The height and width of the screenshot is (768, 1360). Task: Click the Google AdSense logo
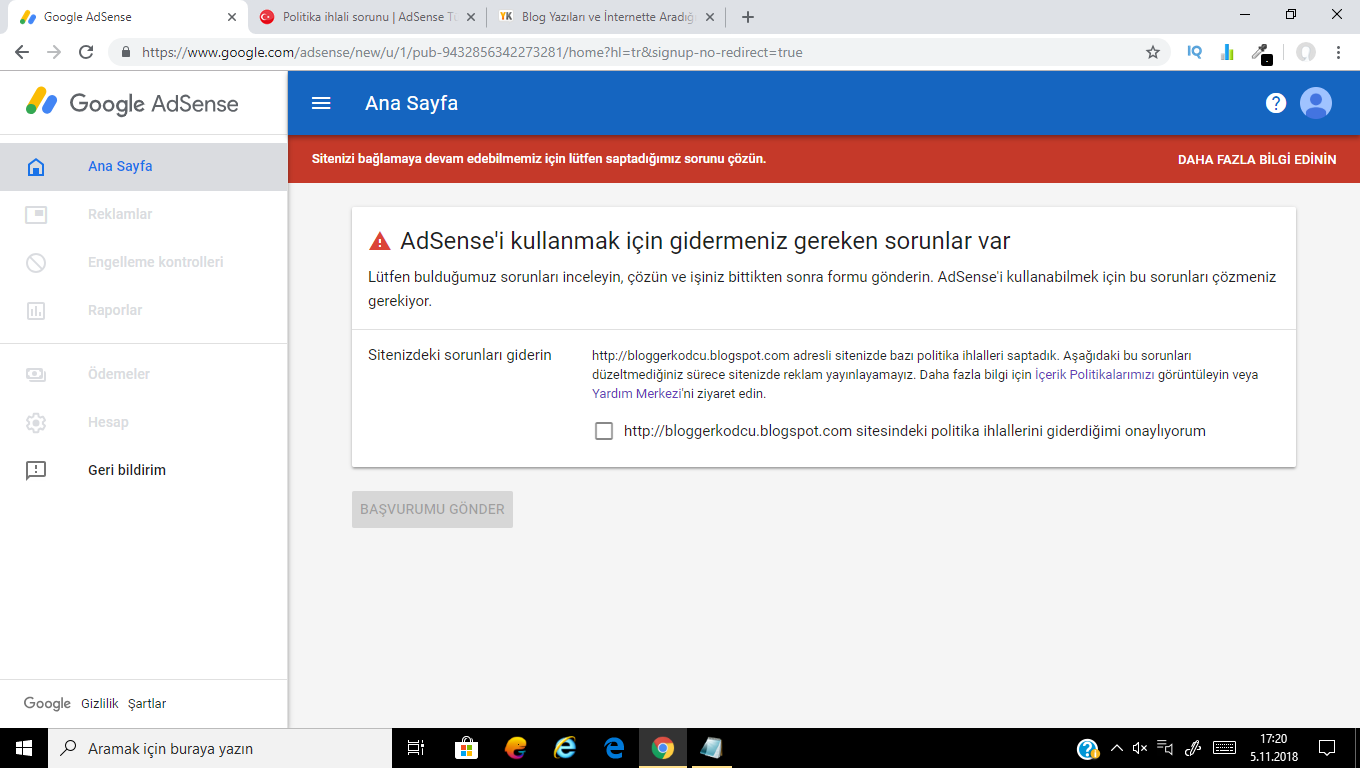(x=132, y=103)
